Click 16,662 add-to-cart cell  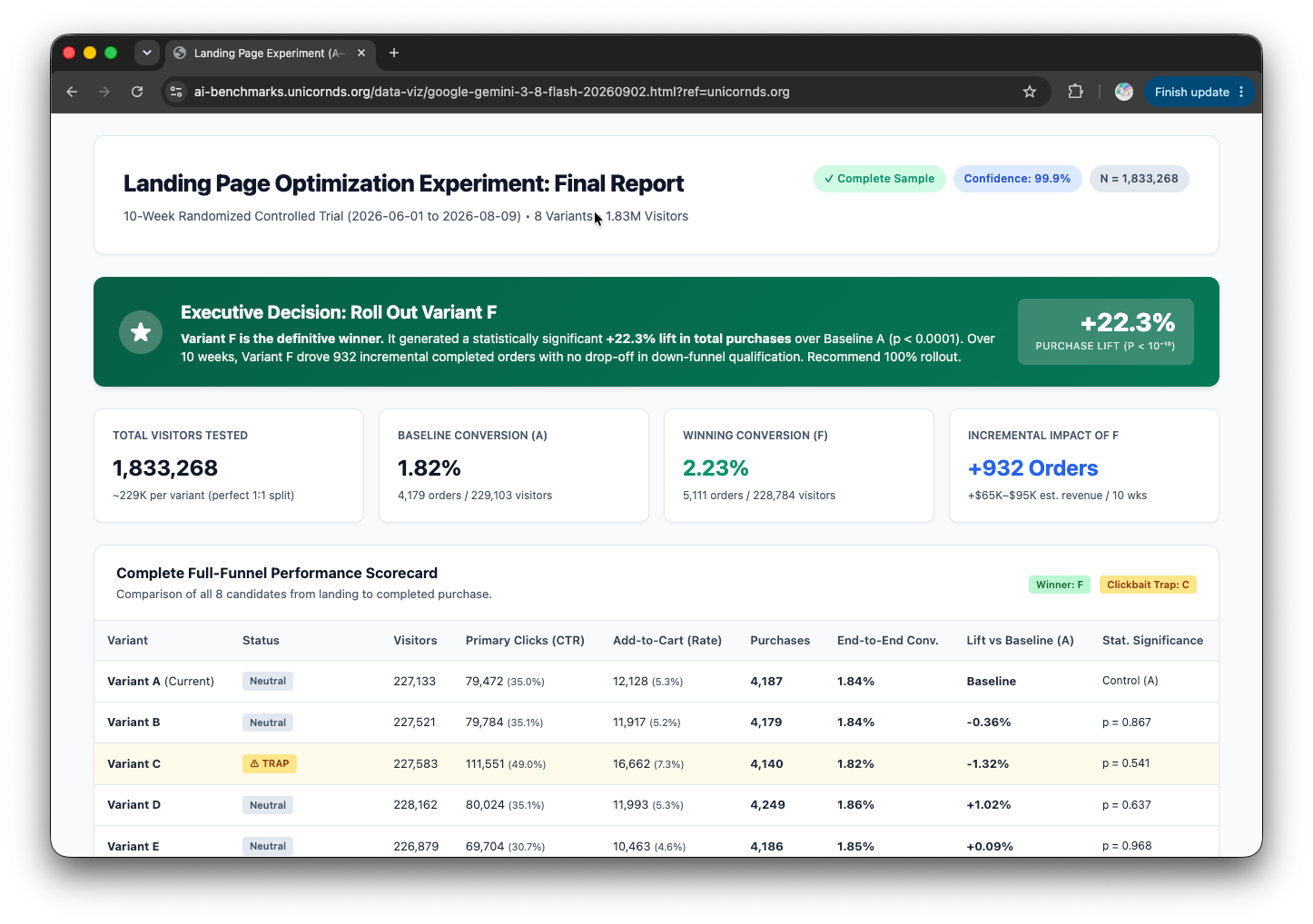648,763
